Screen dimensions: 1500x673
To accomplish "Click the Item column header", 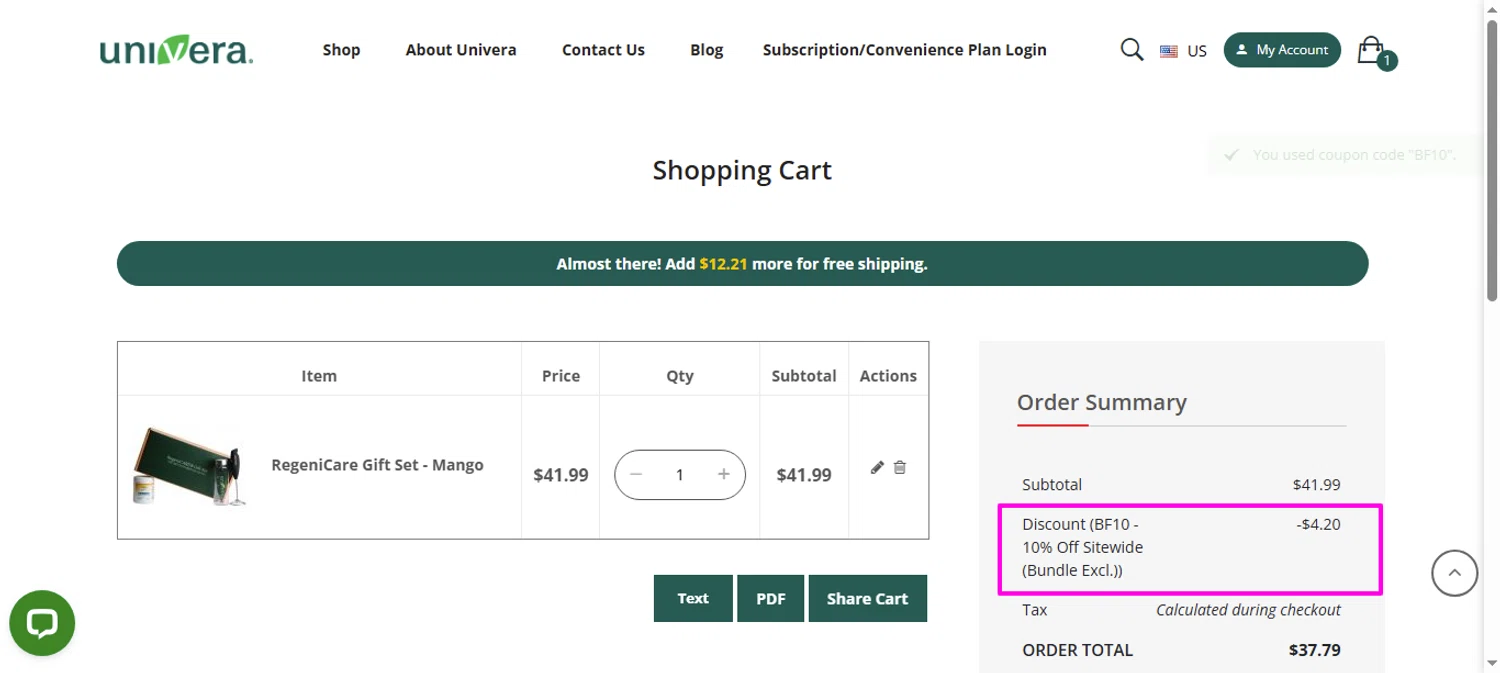I will (319, 376).
